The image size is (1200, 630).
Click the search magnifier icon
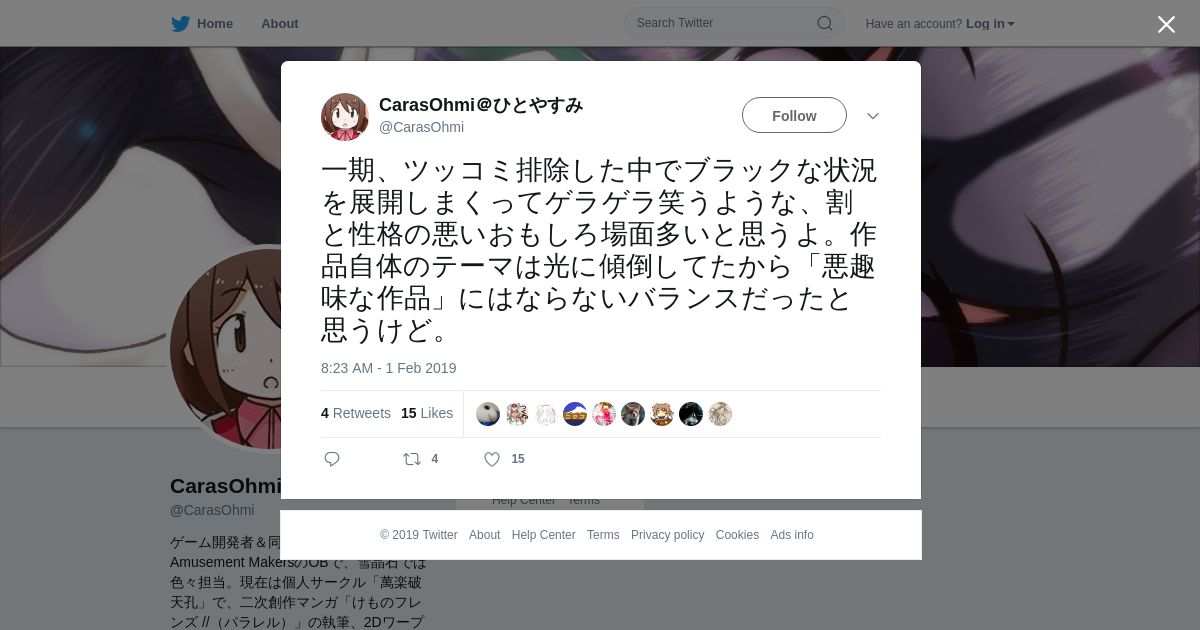point(825,23)
